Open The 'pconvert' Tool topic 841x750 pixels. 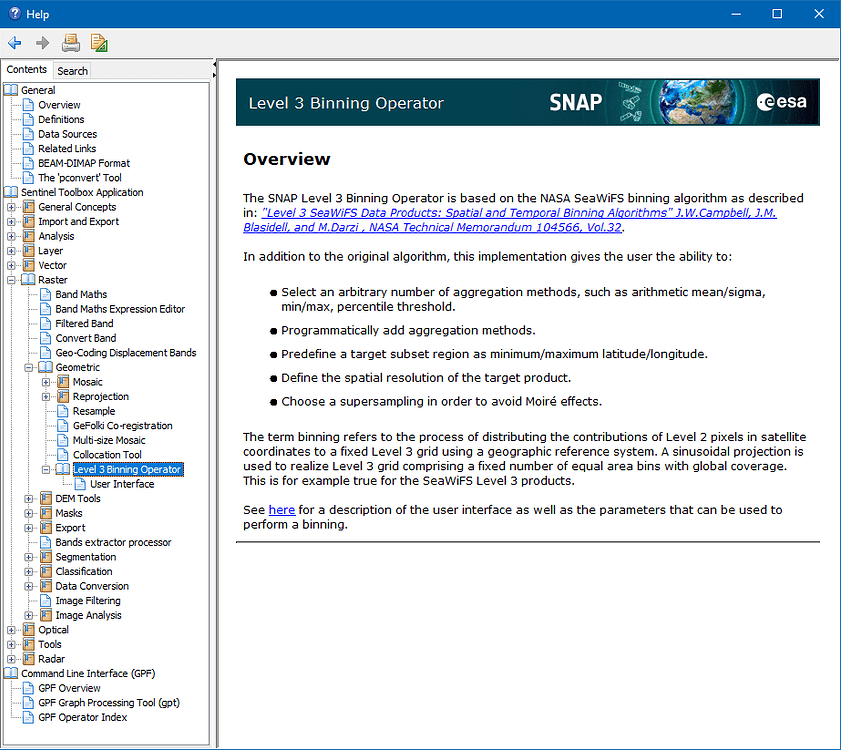80,178
